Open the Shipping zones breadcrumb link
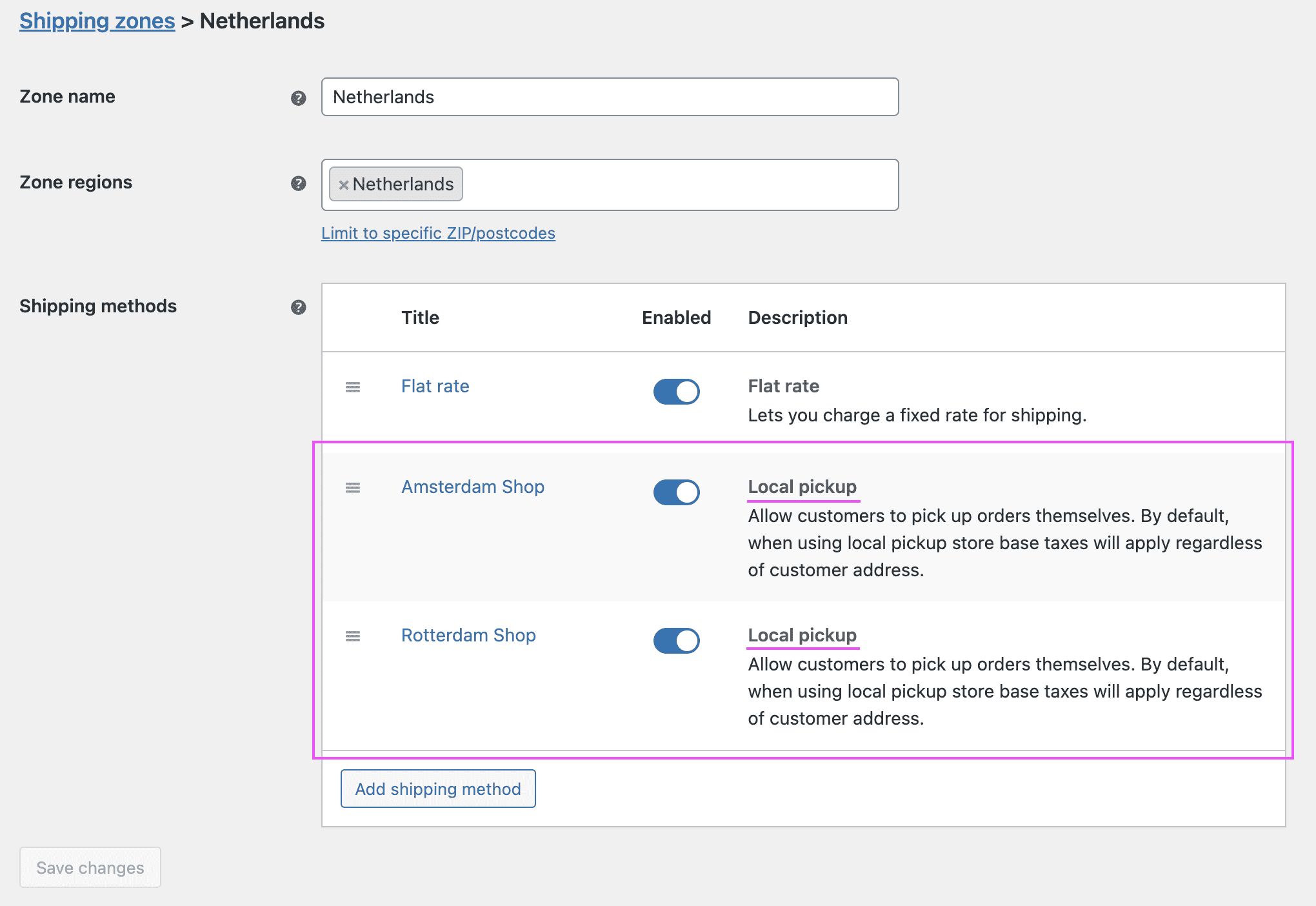This screenshot has height=906, width=1316. [97, 21]
